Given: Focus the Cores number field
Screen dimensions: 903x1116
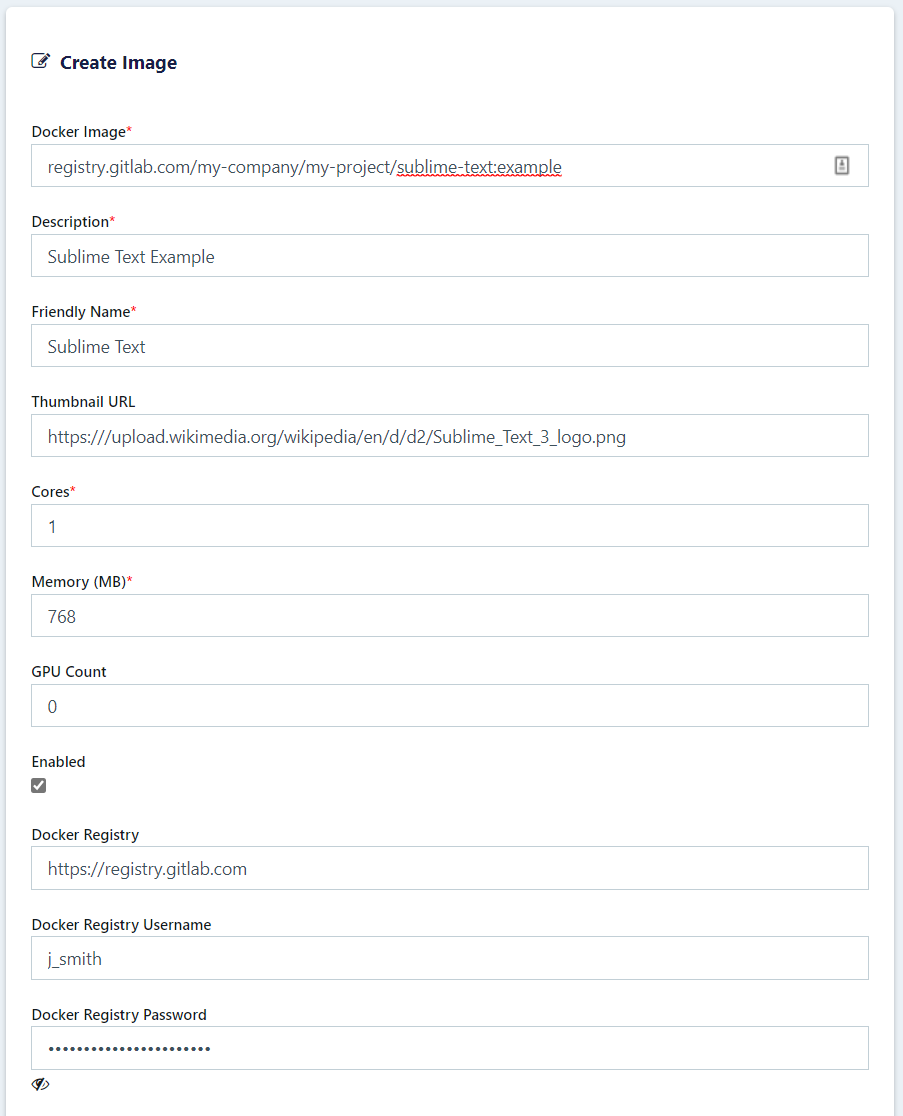Looking at the screenshot, I should tap(450, 526).
